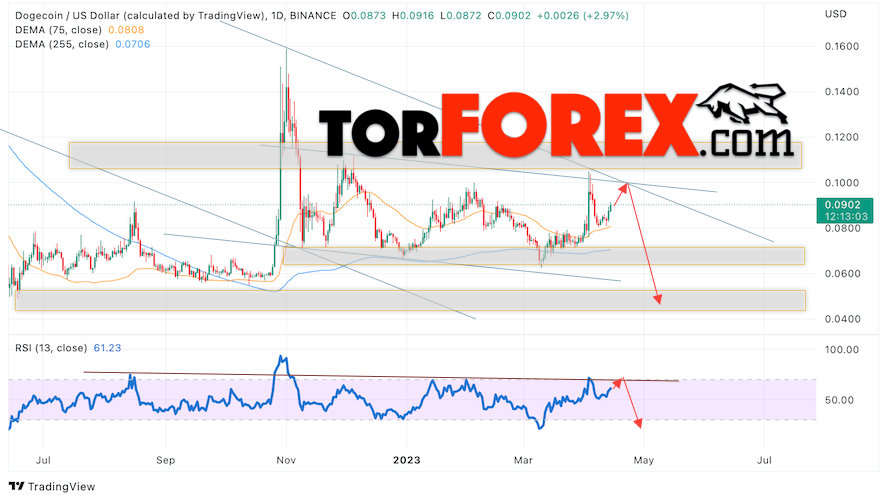887x501 pixels.
Task: Click the TradingView logo at bottom left
Action: [52, 486]
